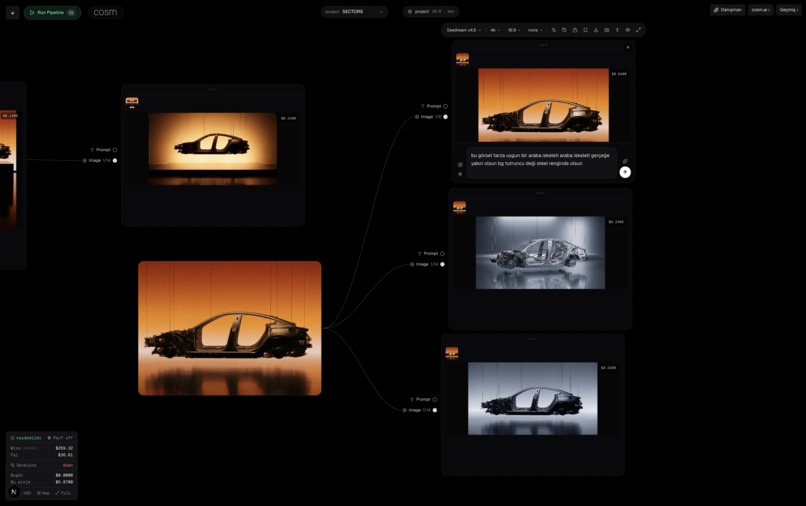The width and height of the screenshot is (806, 506).
Task: Click the compare icon in node toolbar
Action: [x=607, y=30]
